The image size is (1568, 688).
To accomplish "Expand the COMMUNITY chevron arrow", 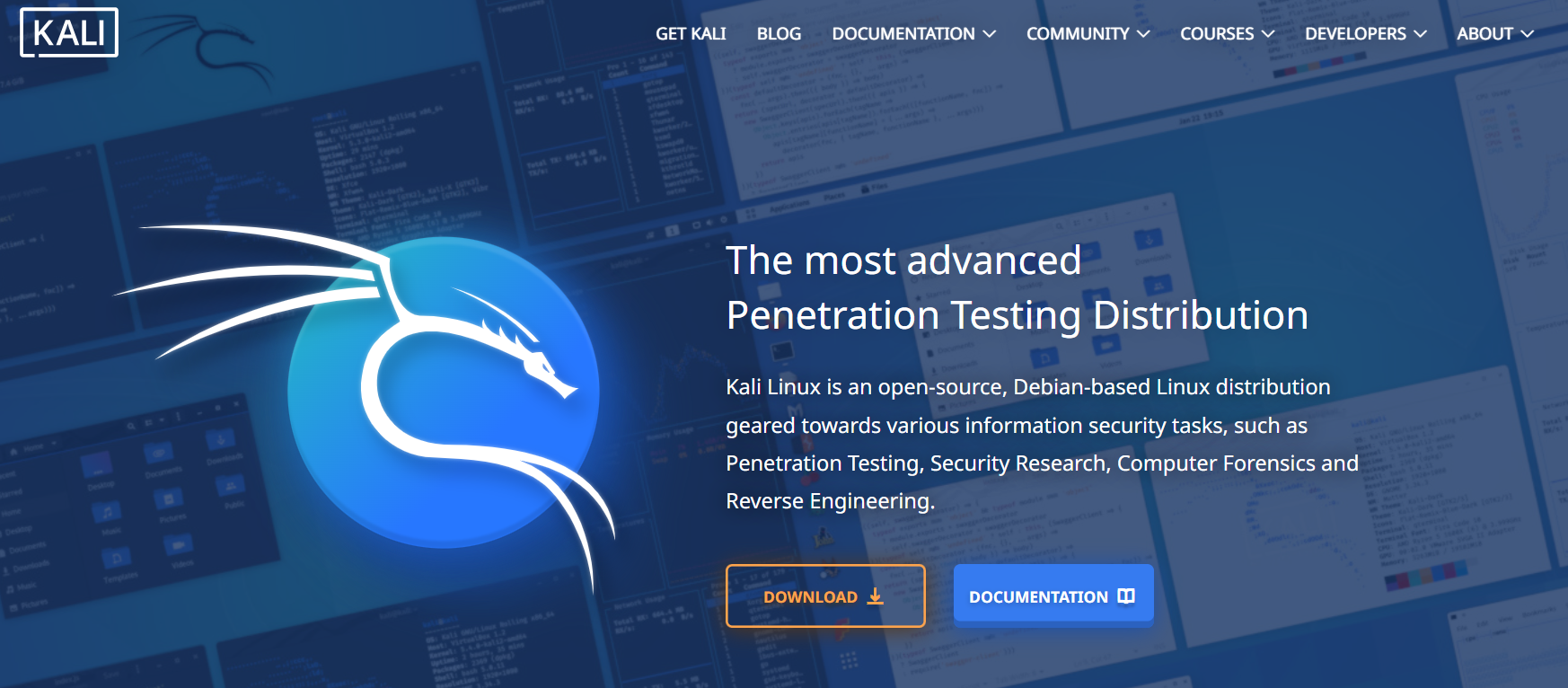I will point(1143,33).
